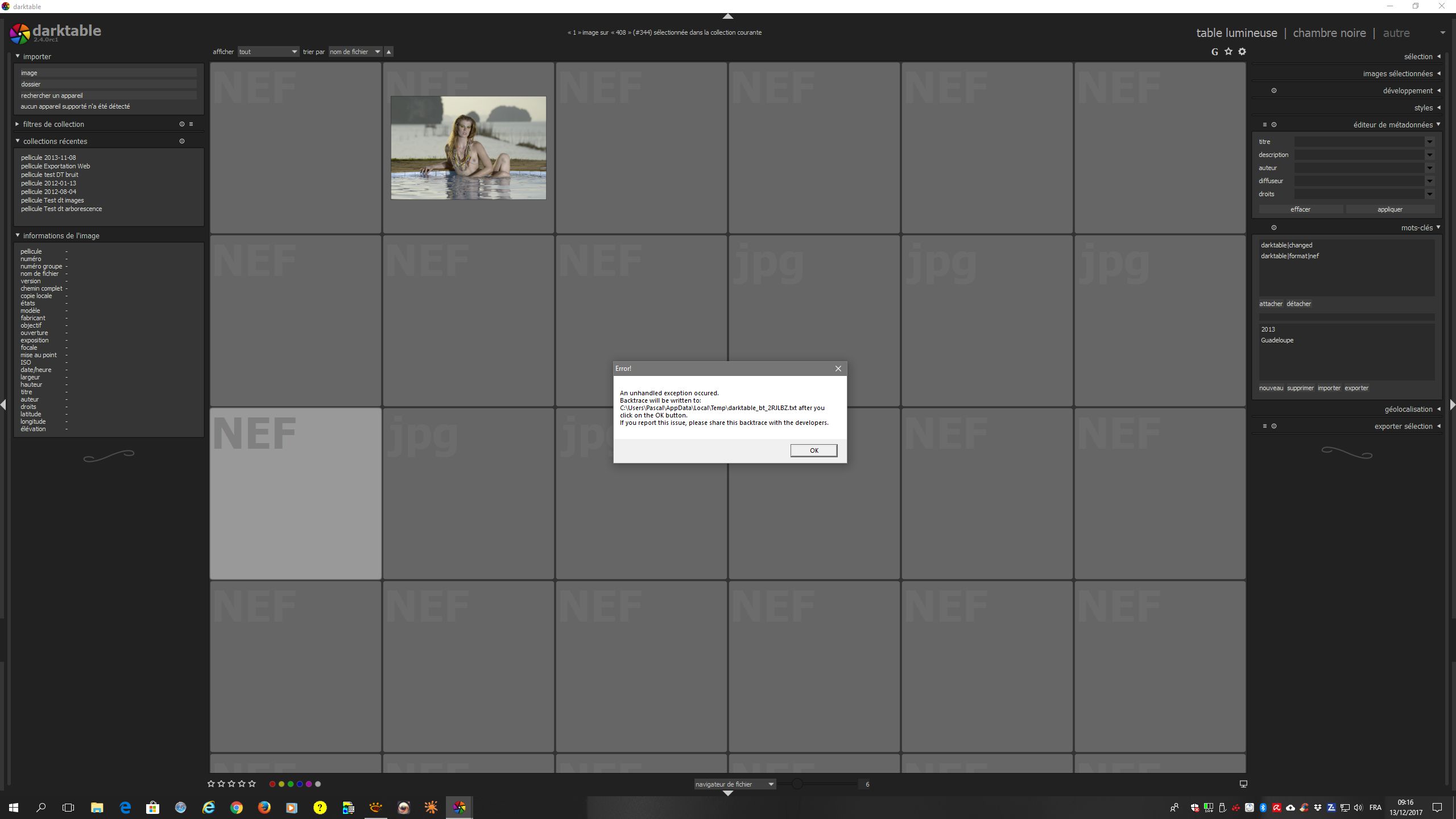
Task: Click the 'appliquer' metadata button
Action: point(1390,209)
